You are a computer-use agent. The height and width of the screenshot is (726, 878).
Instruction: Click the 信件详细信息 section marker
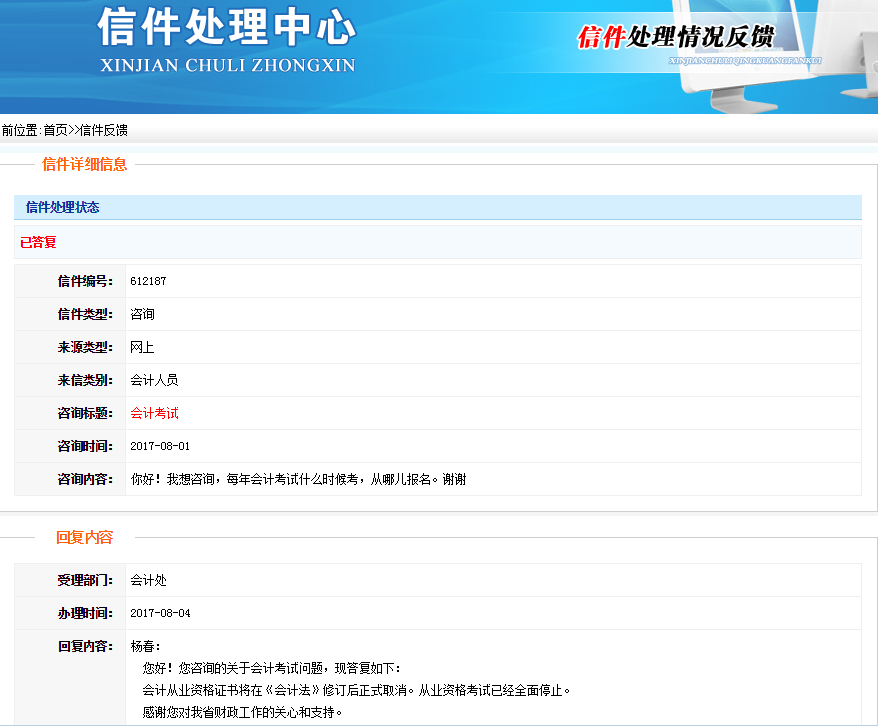pos(86,164)
